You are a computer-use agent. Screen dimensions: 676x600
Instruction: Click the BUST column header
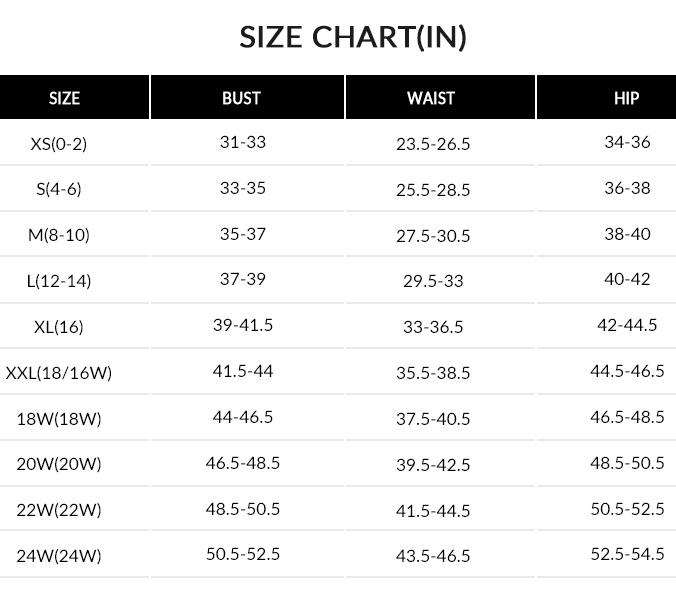(x=241, y=98)
